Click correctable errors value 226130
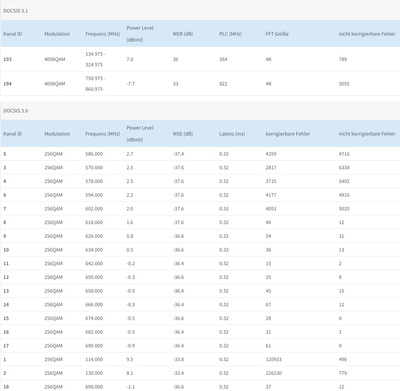Image resolution: width=400 pixels, height=391 pixels. coord(273,373)
